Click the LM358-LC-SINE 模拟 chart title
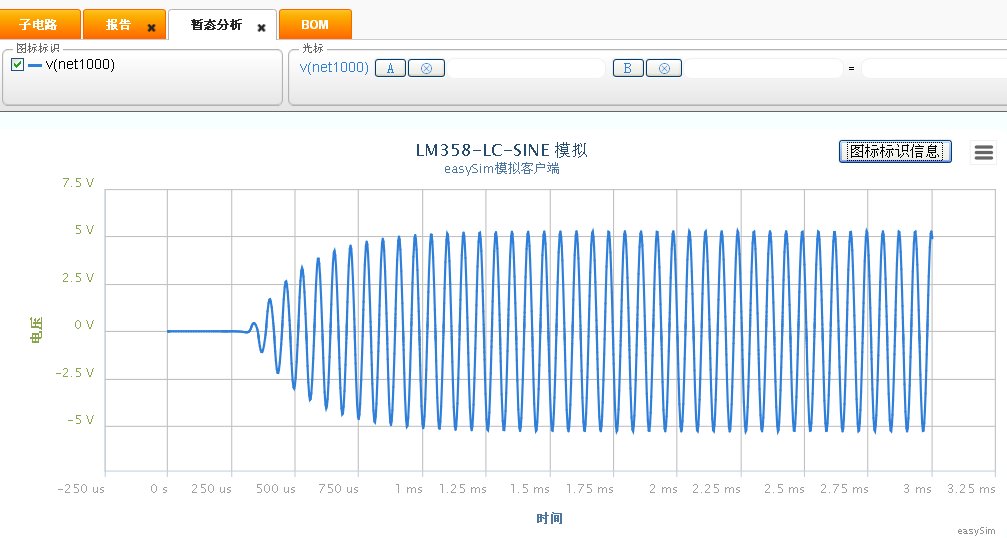Viewport: 1007px width, 538px height. pyautogui.click(x=502, y=150)
